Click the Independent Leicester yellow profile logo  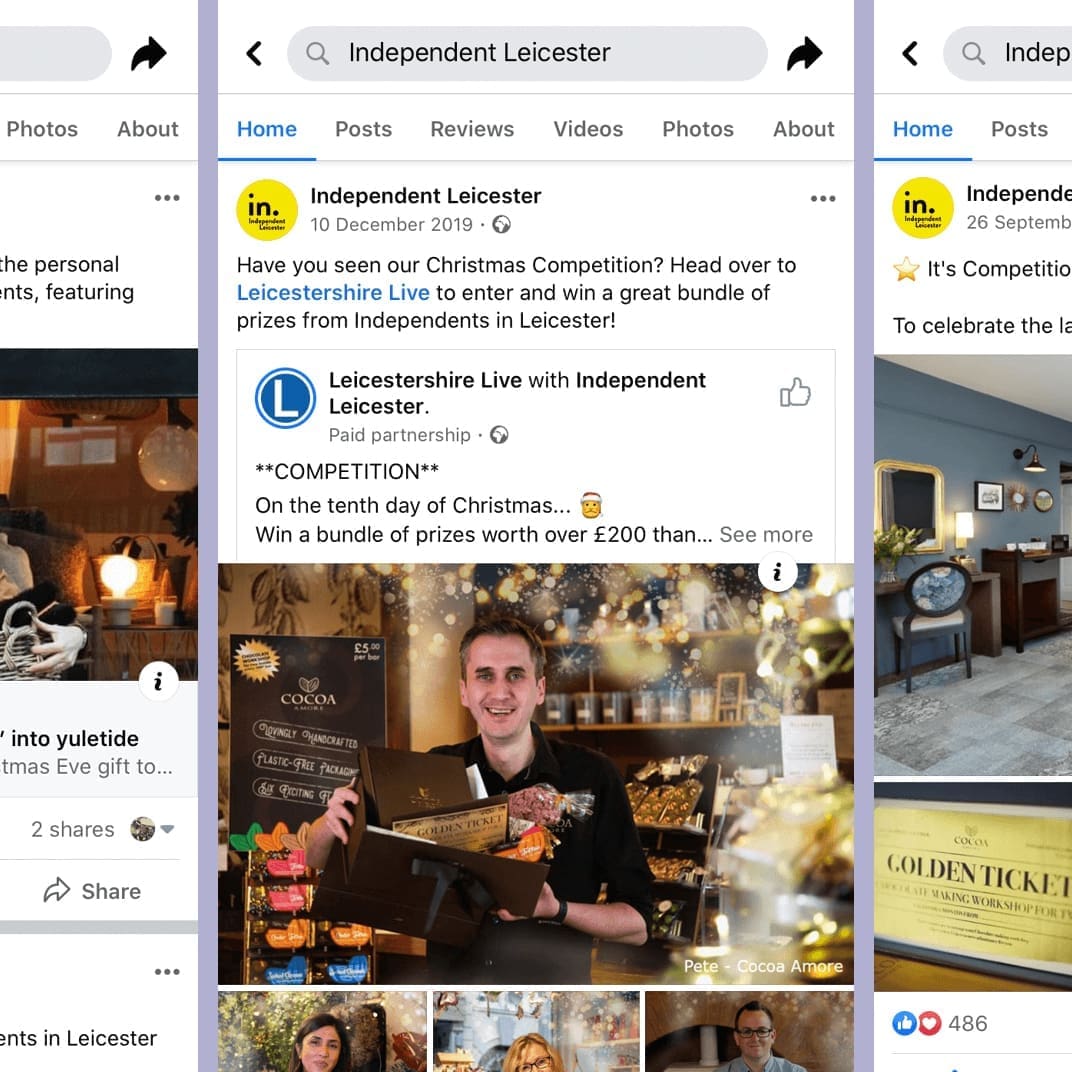coord(267,210)
